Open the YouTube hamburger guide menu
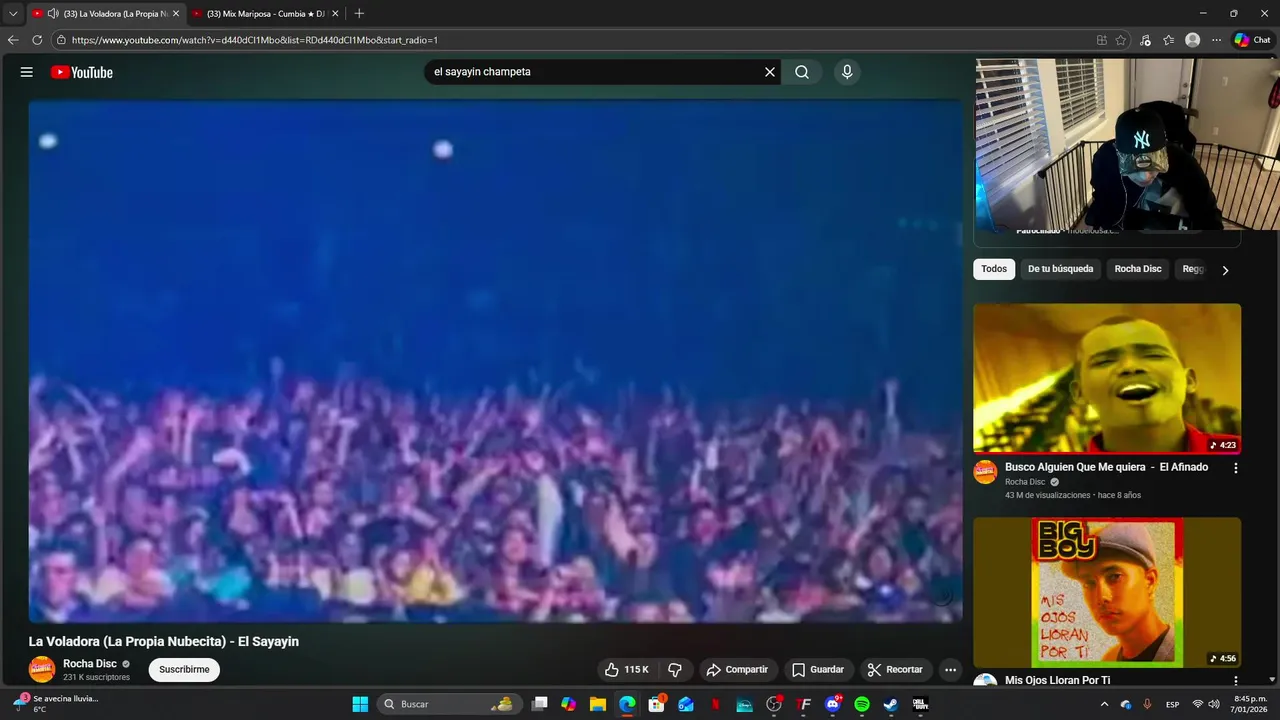The width and height of the screenshot is (1280, 720). (x=27, y=72)
